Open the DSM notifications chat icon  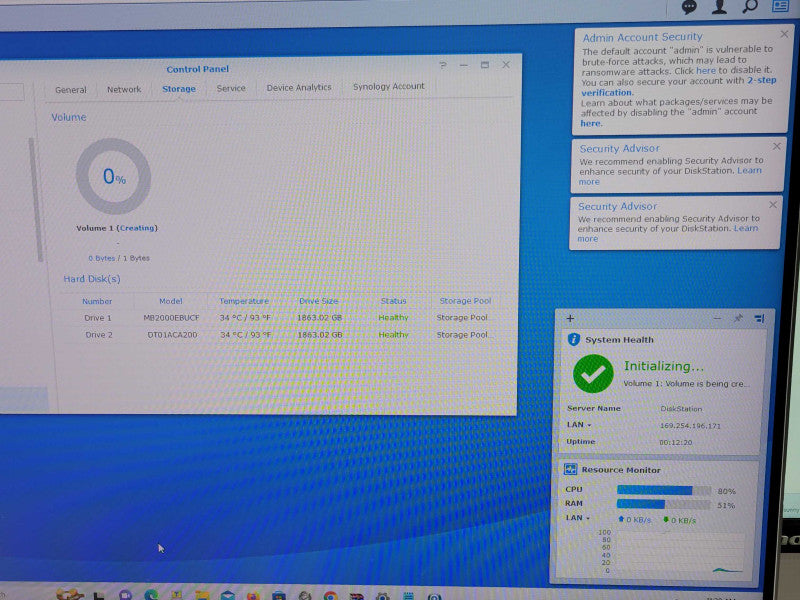click(689, 7)
